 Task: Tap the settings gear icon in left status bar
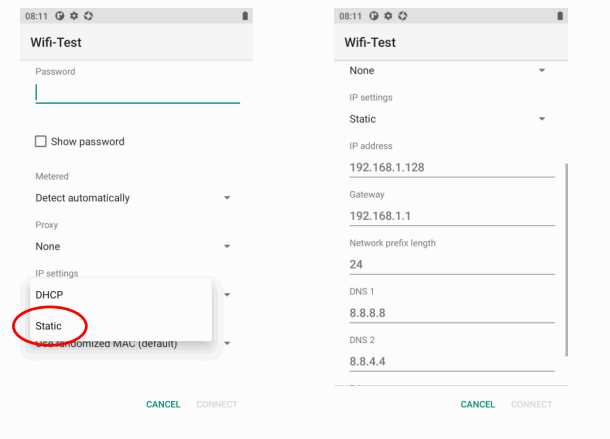[74, 17]
